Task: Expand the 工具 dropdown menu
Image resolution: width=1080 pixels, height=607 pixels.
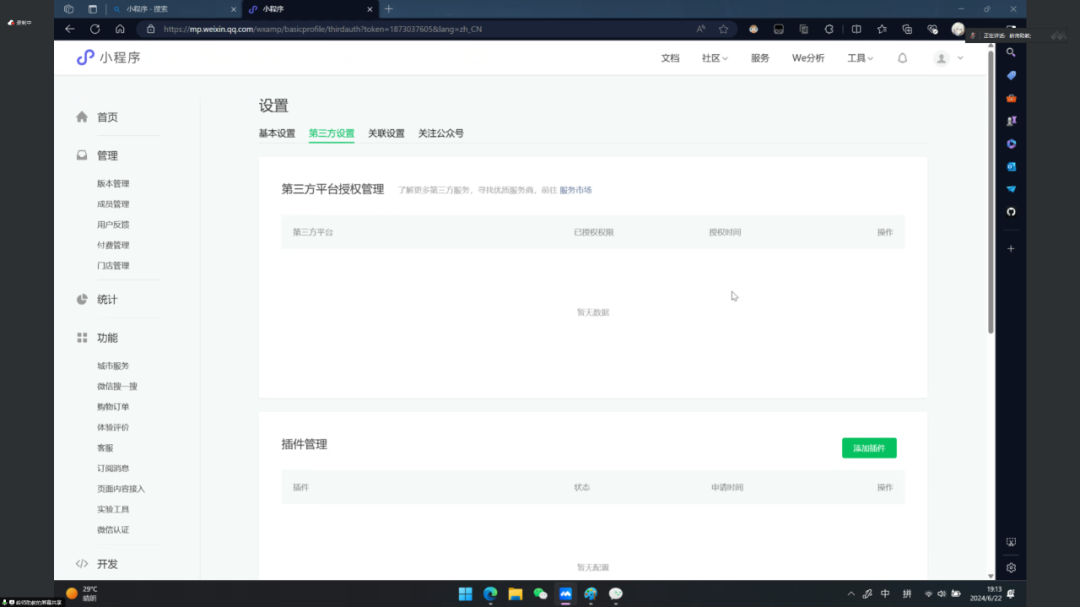Action: tap(860, 59)
